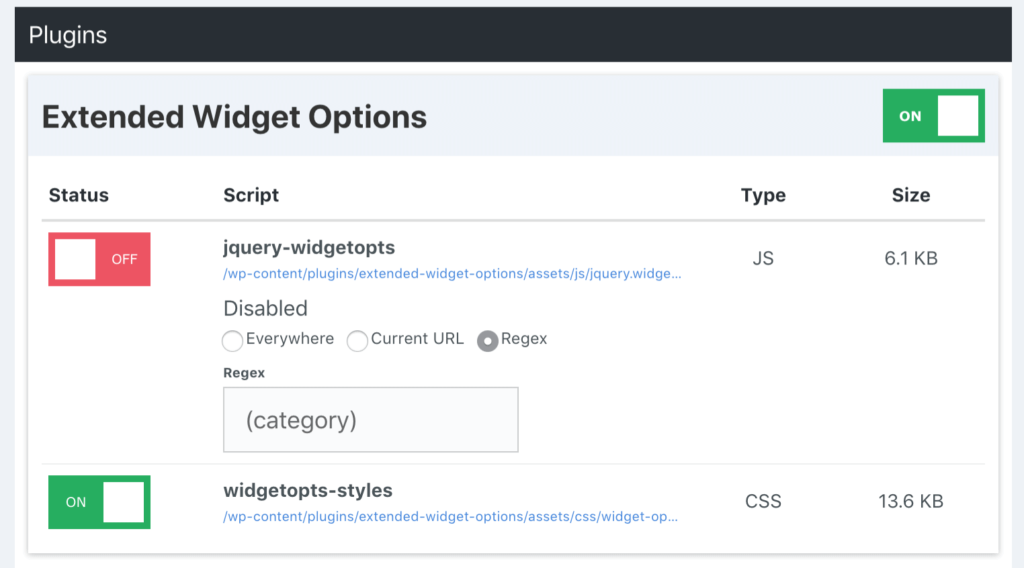Open the jquery.widgetopts JS file link
The height and width of the screenshot is (568, 1024).
(452, 273)
